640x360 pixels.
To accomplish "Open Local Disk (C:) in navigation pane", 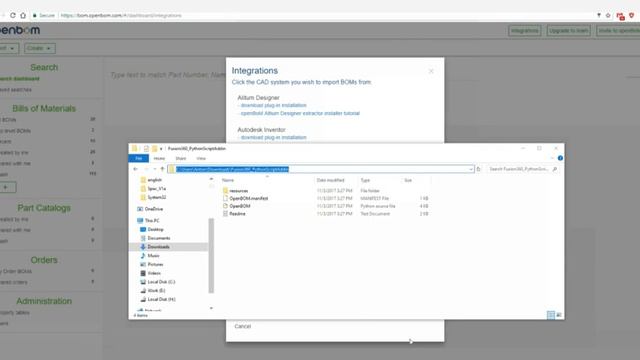I will point(161,282).
